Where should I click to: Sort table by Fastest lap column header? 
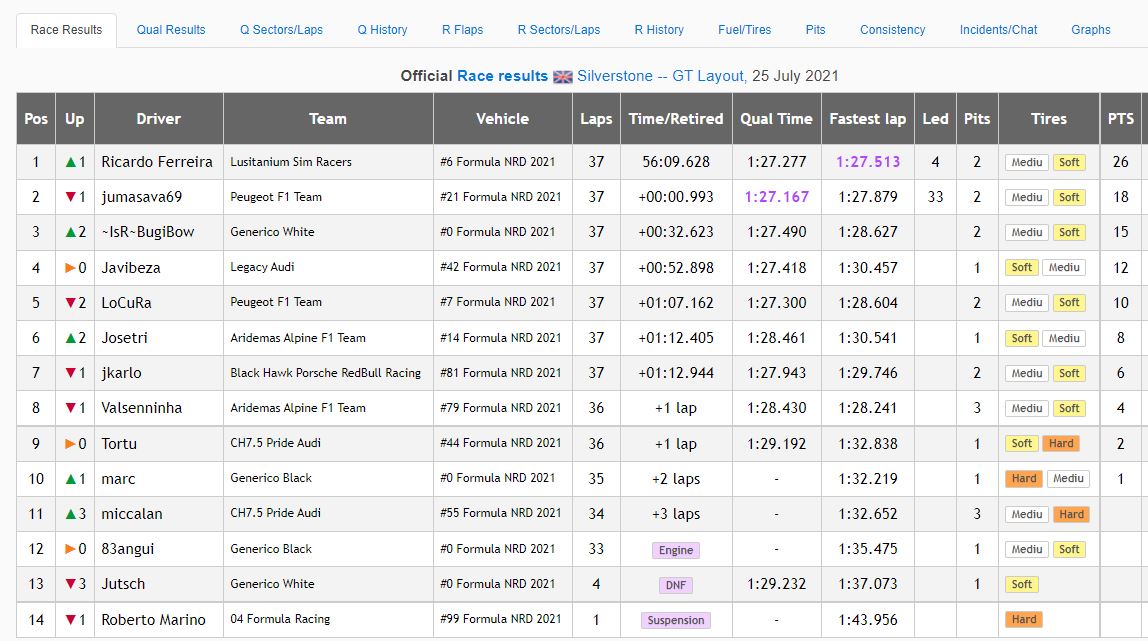click(867, 119)
